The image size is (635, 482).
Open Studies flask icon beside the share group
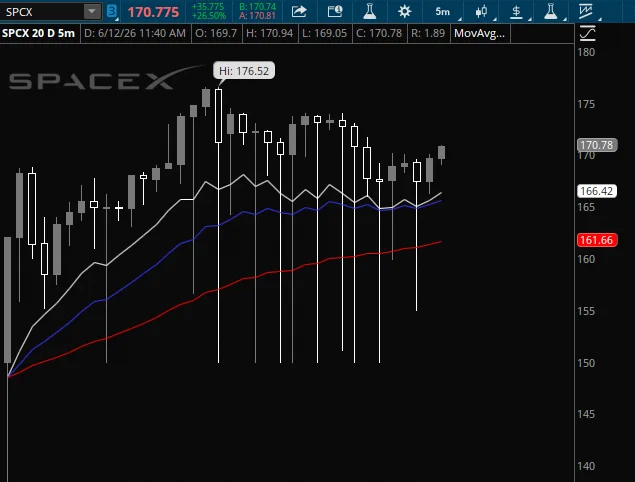coord(370,11)
